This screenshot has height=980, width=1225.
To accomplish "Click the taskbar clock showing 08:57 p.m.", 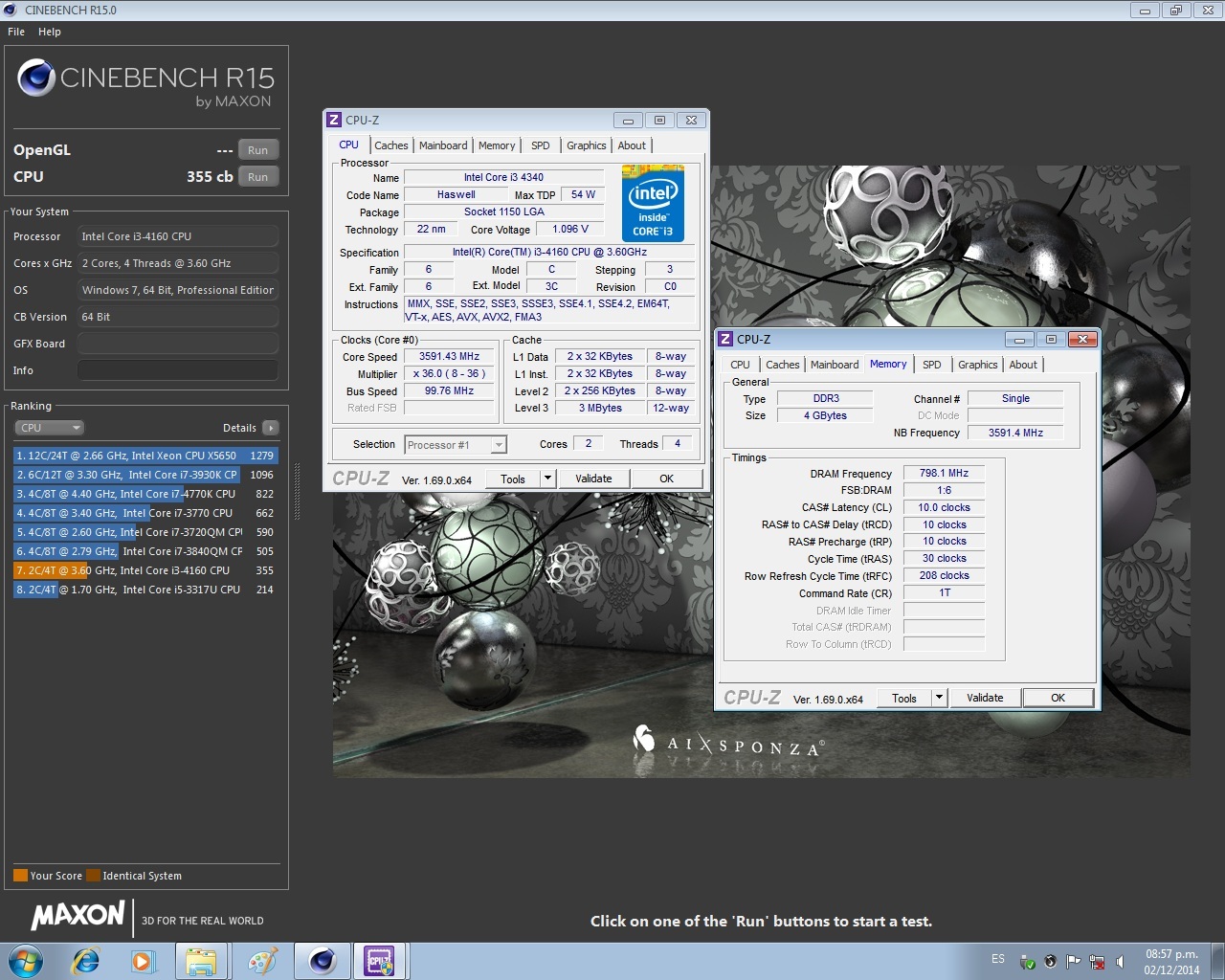I will [1171, 962].
